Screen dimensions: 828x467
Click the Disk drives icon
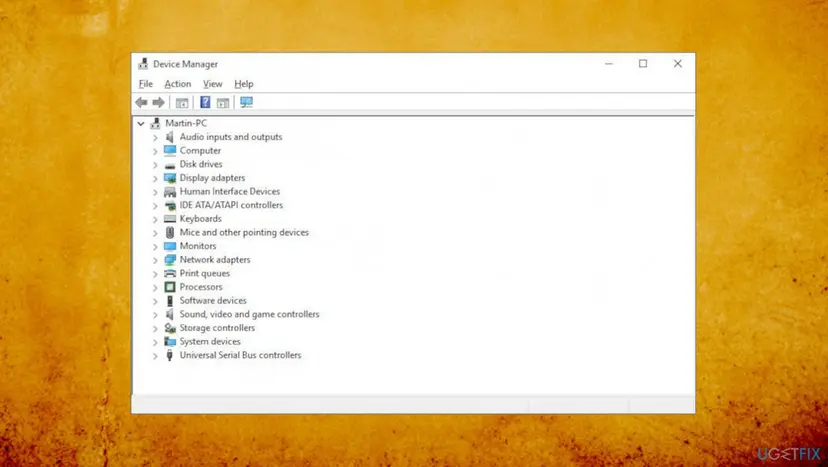tap(170, 165)
